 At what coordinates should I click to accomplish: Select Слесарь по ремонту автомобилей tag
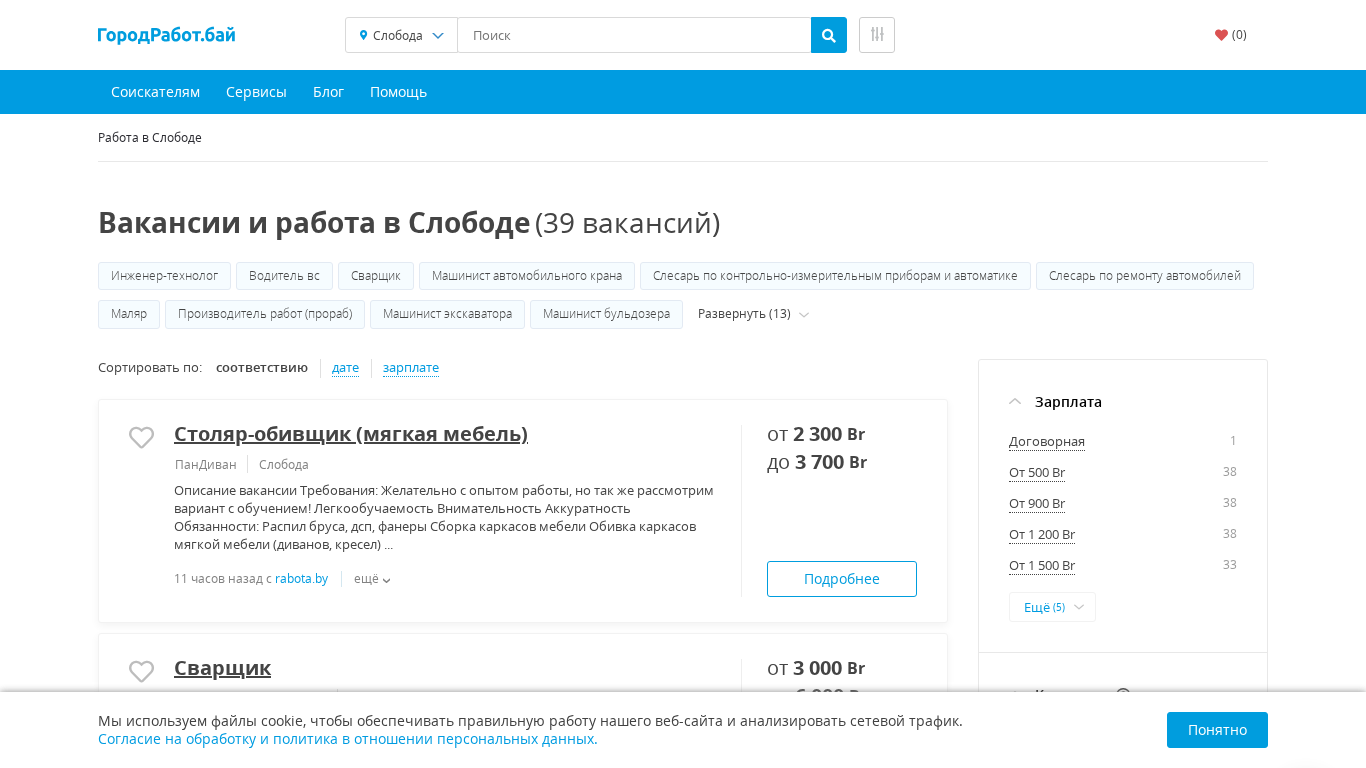pyautogui.click(x=1145, y=276)
